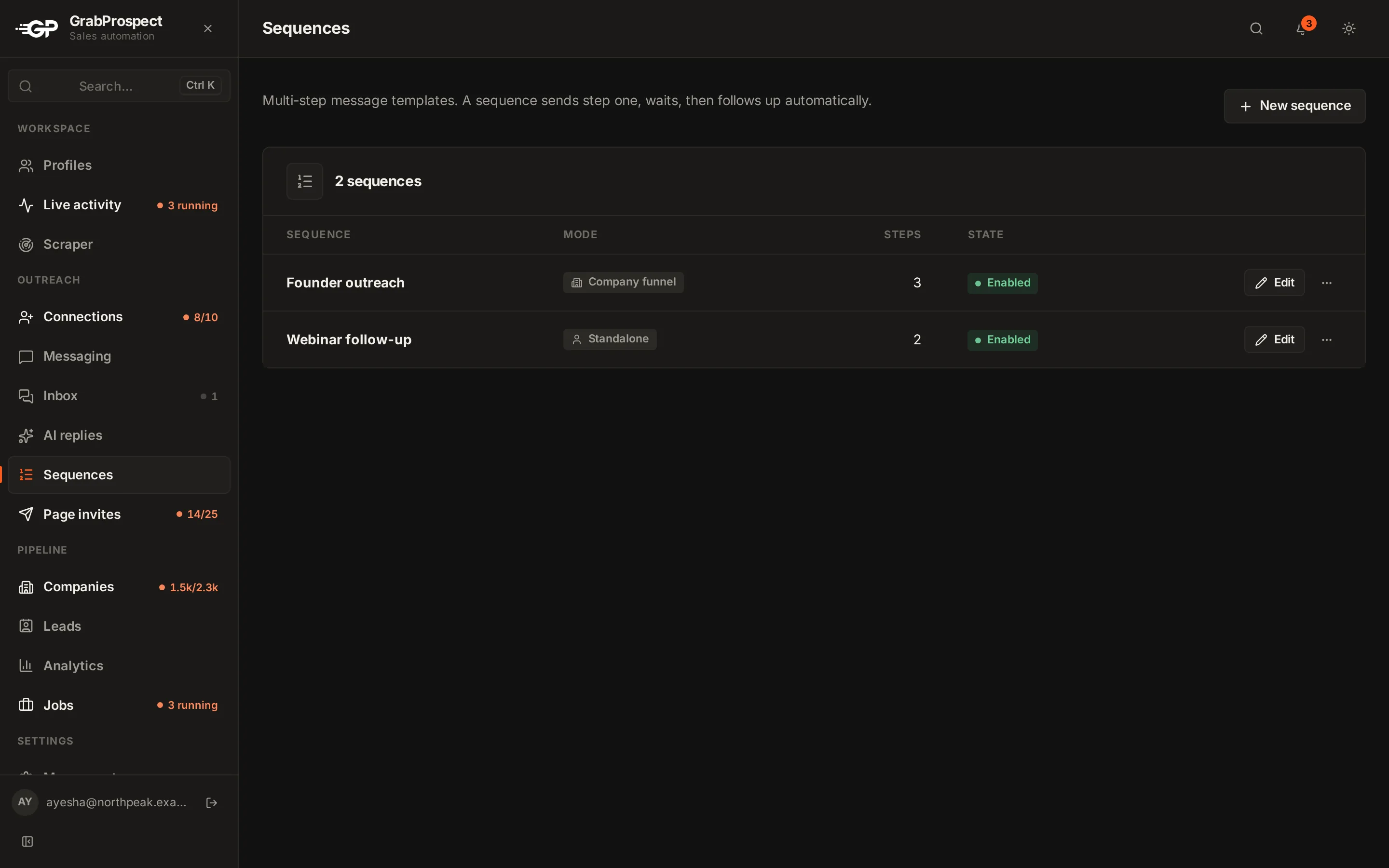This screenshot has height=868, width=1389.
Task: Create a New sequence
Action: tap(1294, 106)
